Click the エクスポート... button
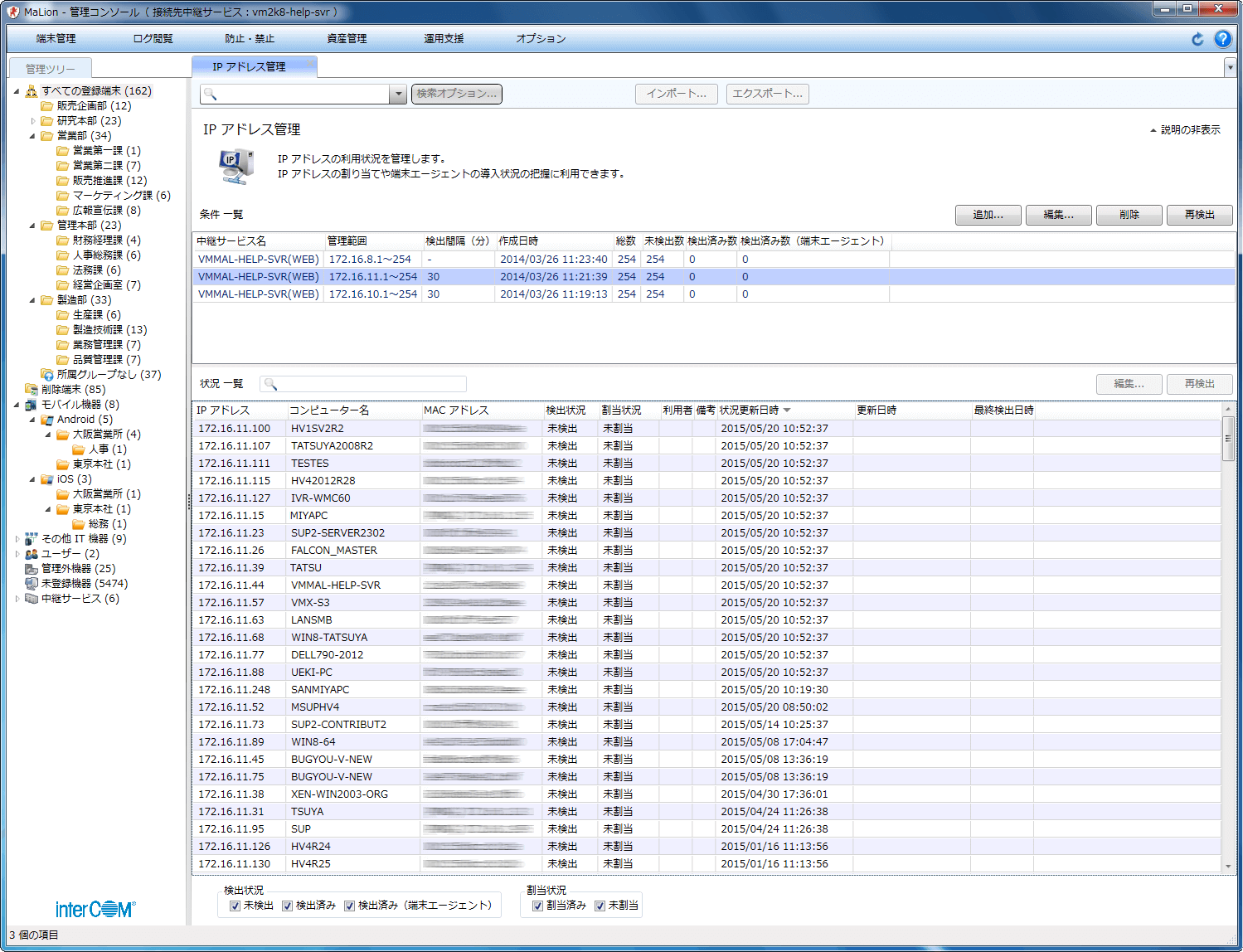1243x952 pixels. 767,94
